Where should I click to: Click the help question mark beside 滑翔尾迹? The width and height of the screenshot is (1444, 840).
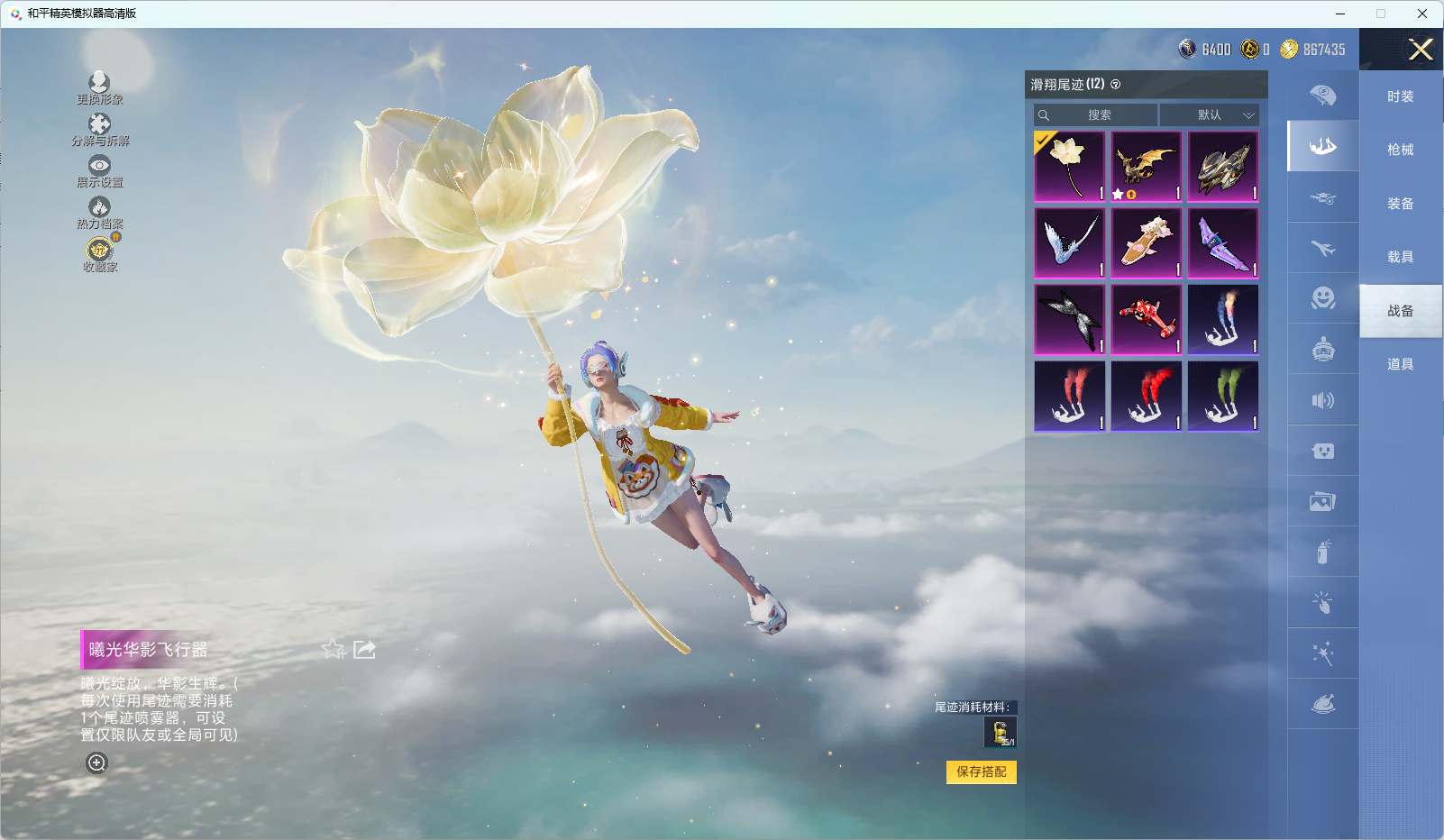pos(1116,85)
